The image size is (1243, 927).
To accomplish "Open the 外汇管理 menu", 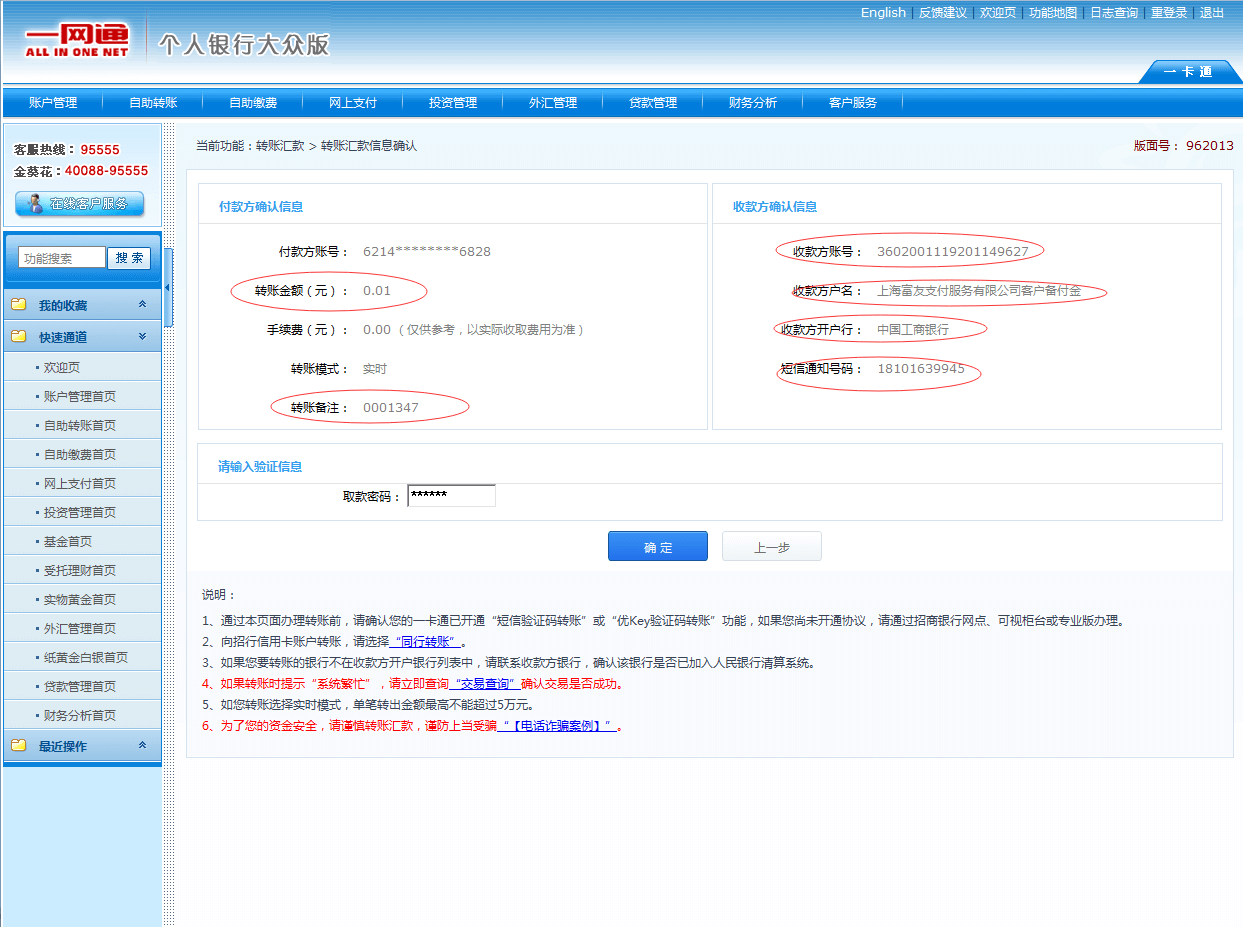I will click(x=553, y=103).
